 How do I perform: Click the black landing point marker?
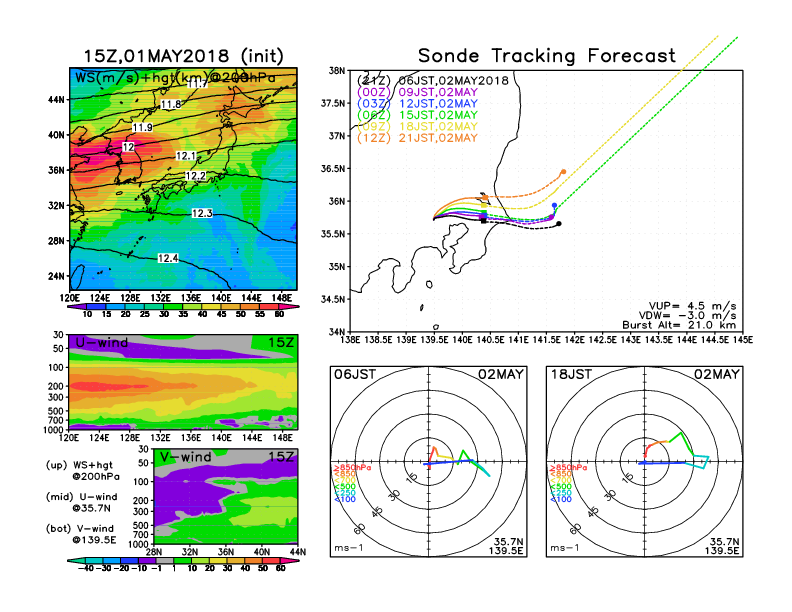pyautogui.click(x=559, y=223)
